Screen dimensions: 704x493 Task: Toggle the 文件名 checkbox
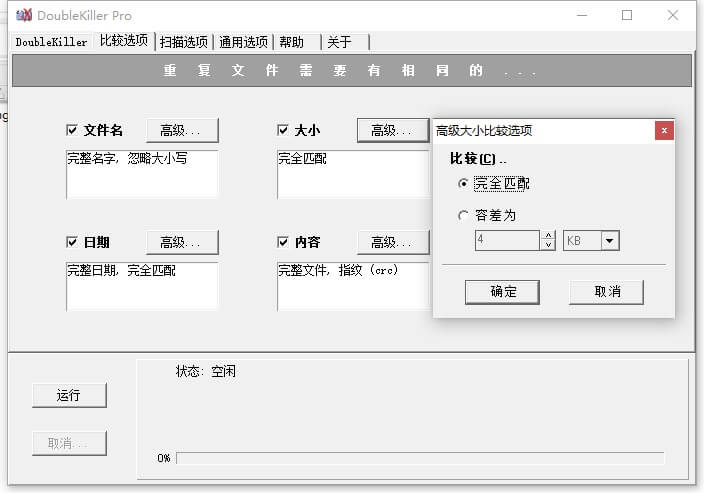72,130
